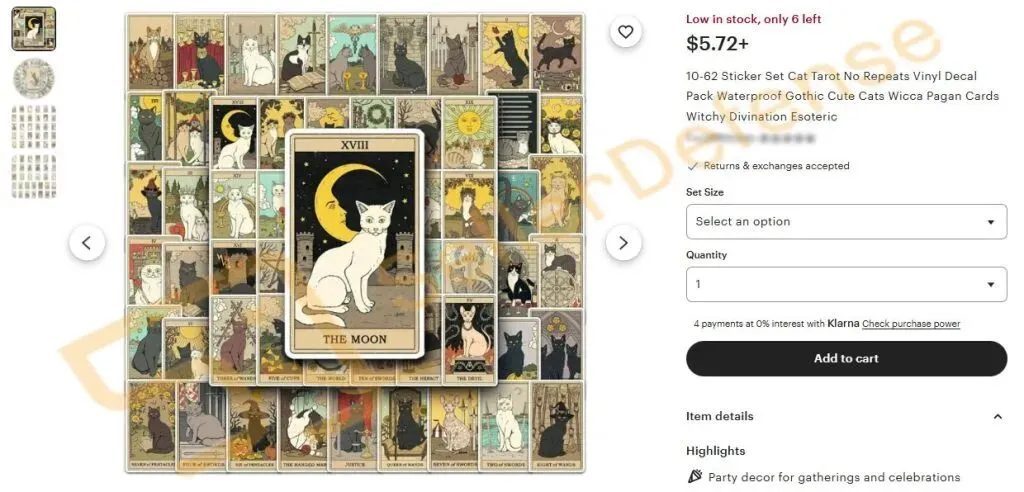
Task: Select third thumbnail showing sticker grid
Action: (34, 127)
